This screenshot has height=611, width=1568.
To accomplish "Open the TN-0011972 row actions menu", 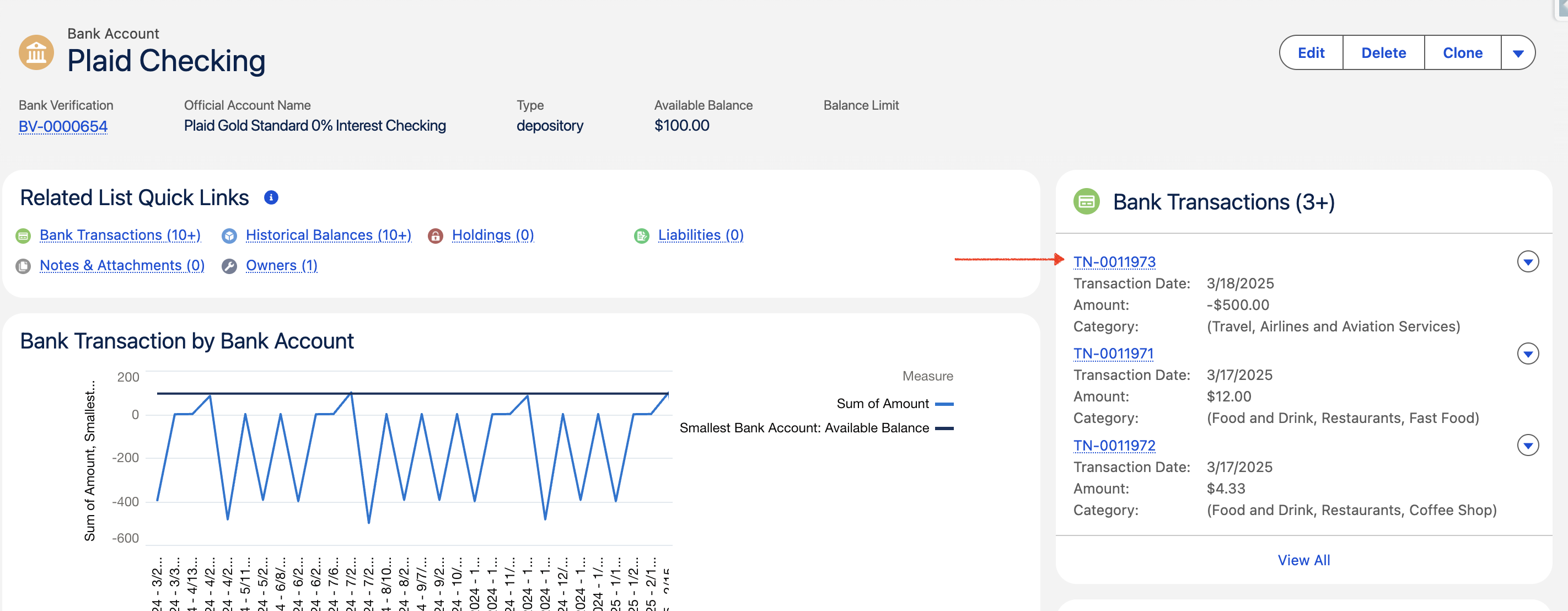I will click(1528, 446).
